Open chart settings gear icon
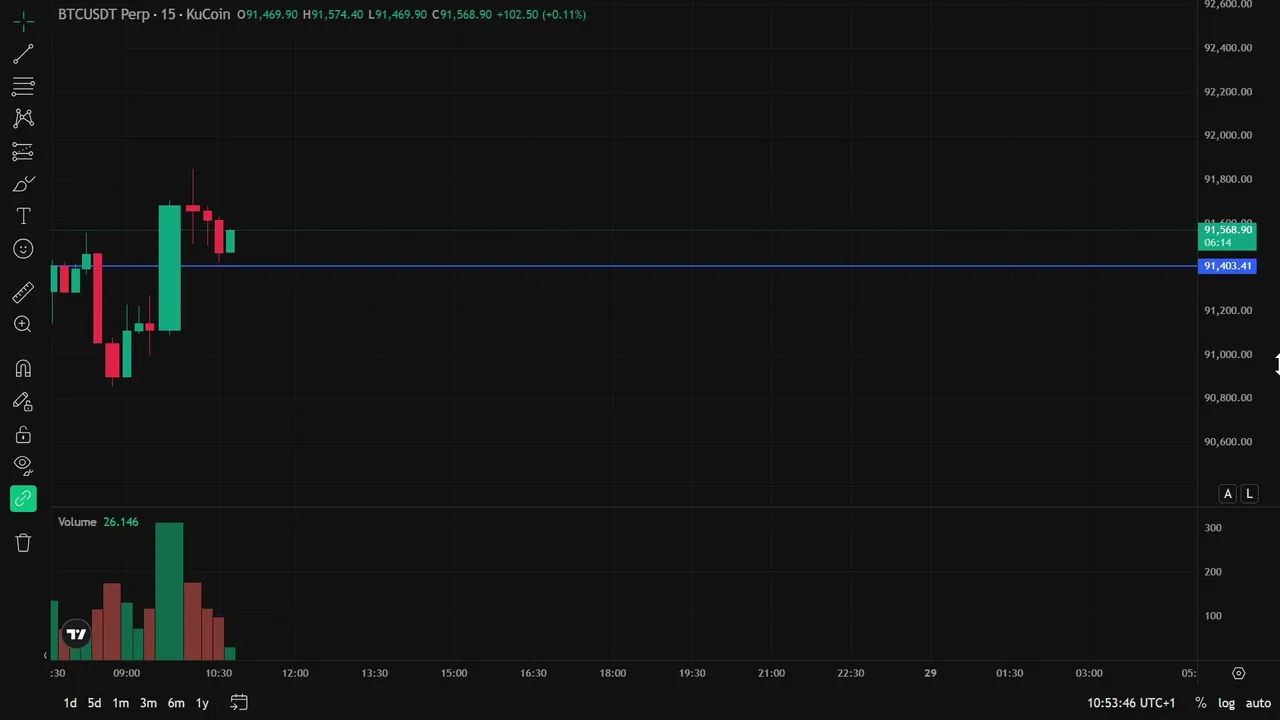This screenshot has width=1280, height=720. [1238, 673]
